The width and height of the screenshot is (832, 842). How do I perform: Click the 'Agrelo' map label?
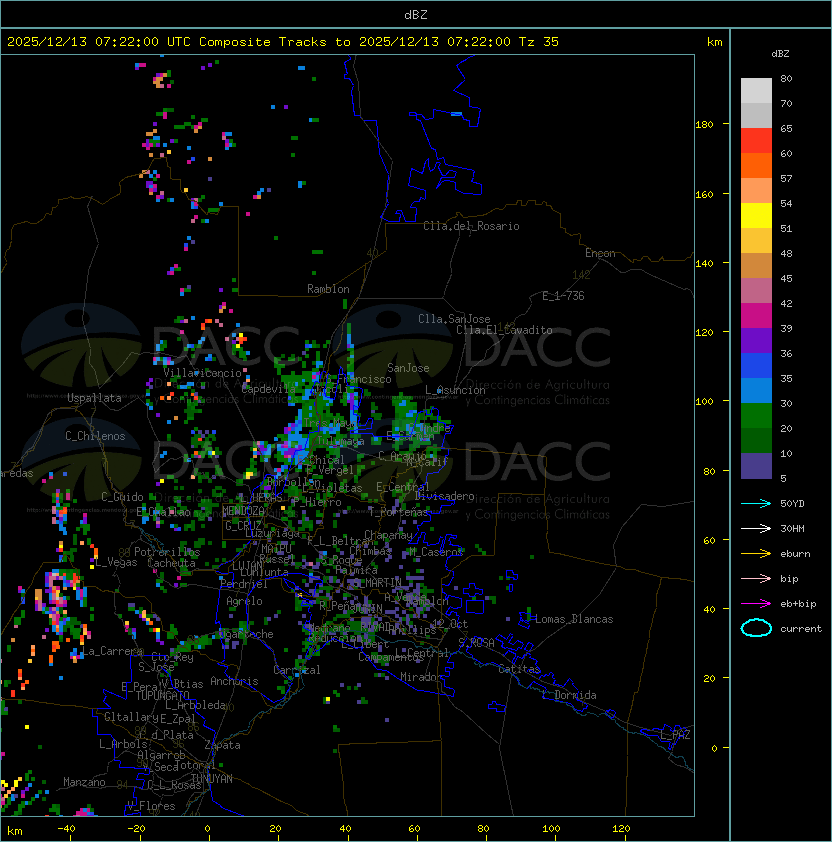pyautogui.click(x=244, y=601)
